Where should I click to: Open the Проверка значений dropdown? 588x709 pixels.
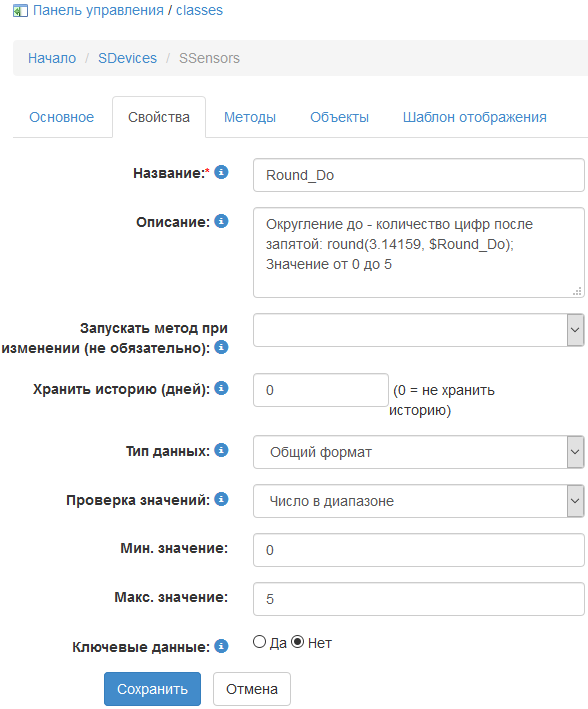[418, 501]
